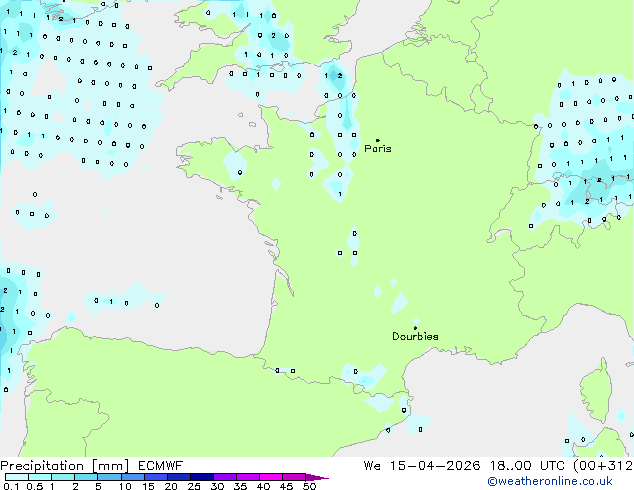This screenshot has width=634, height=490.
Task: Select the Dourbies location dot marker
Action: point(415,328)
